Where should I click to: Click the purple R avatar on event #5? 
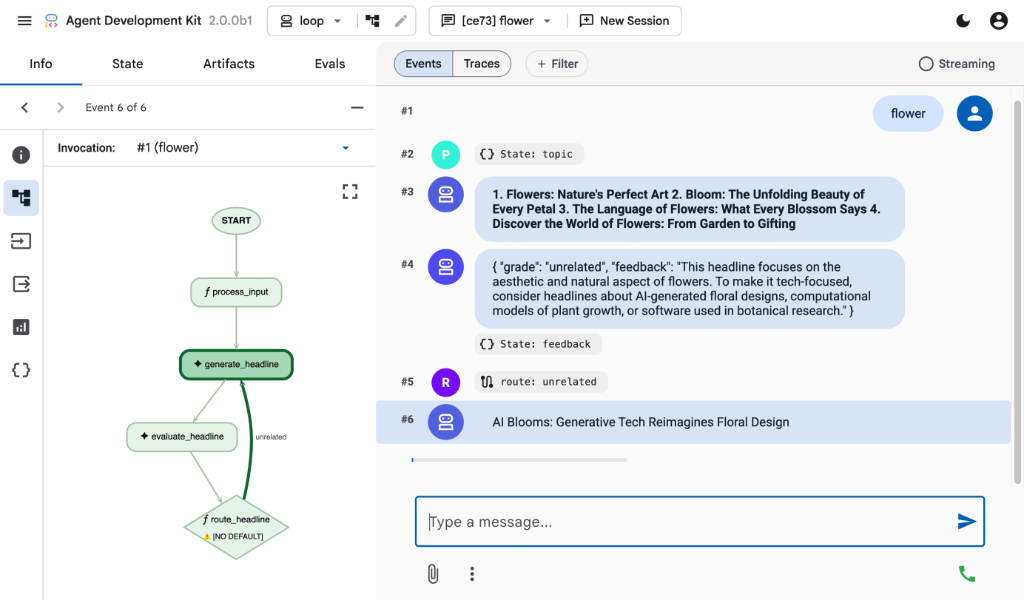[x=445, y=383]
